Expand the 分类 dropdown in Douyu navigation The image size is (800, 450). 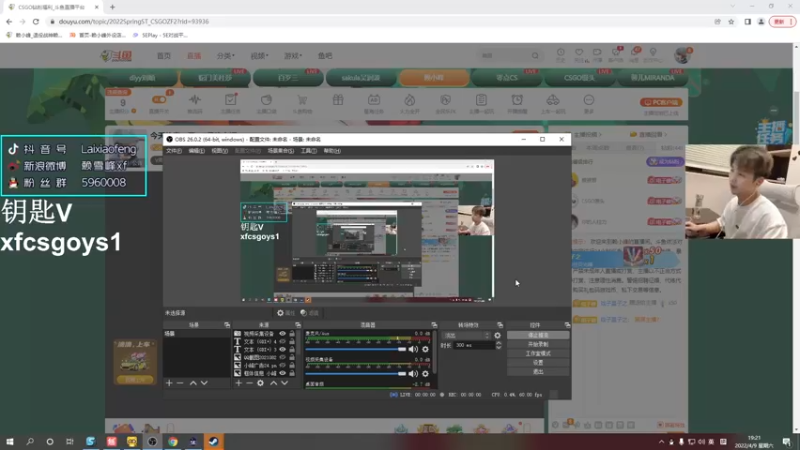[226, 56]
